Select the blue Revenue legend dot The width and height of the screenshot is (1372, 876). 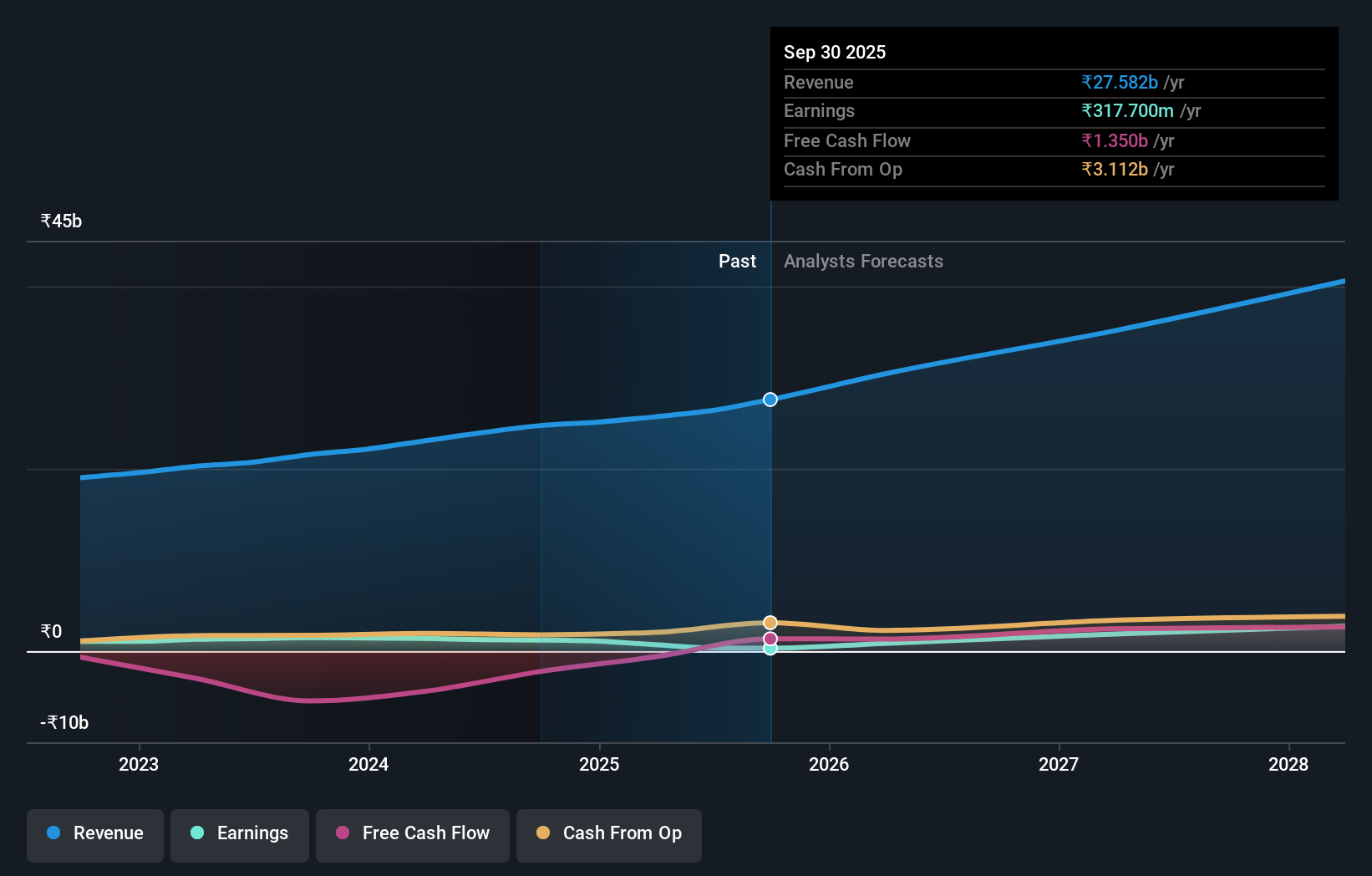pyautogui.click(x=53, y=833)
